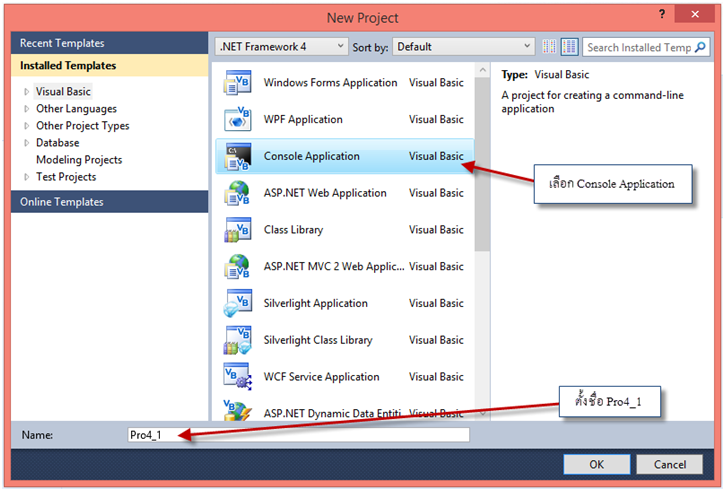Pick the Class Library template icon
Image resolution: width=726 pixels, height=491 pixels.
coord(238,230)
